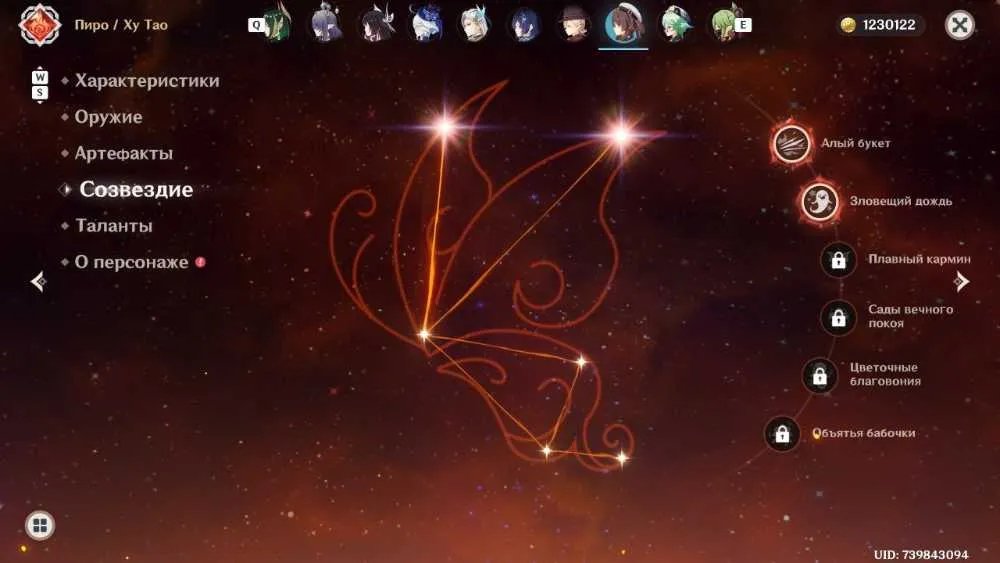Click the W/S menu navigation key indicator
The image size is (1000, 563).
(x=40, y=85)
